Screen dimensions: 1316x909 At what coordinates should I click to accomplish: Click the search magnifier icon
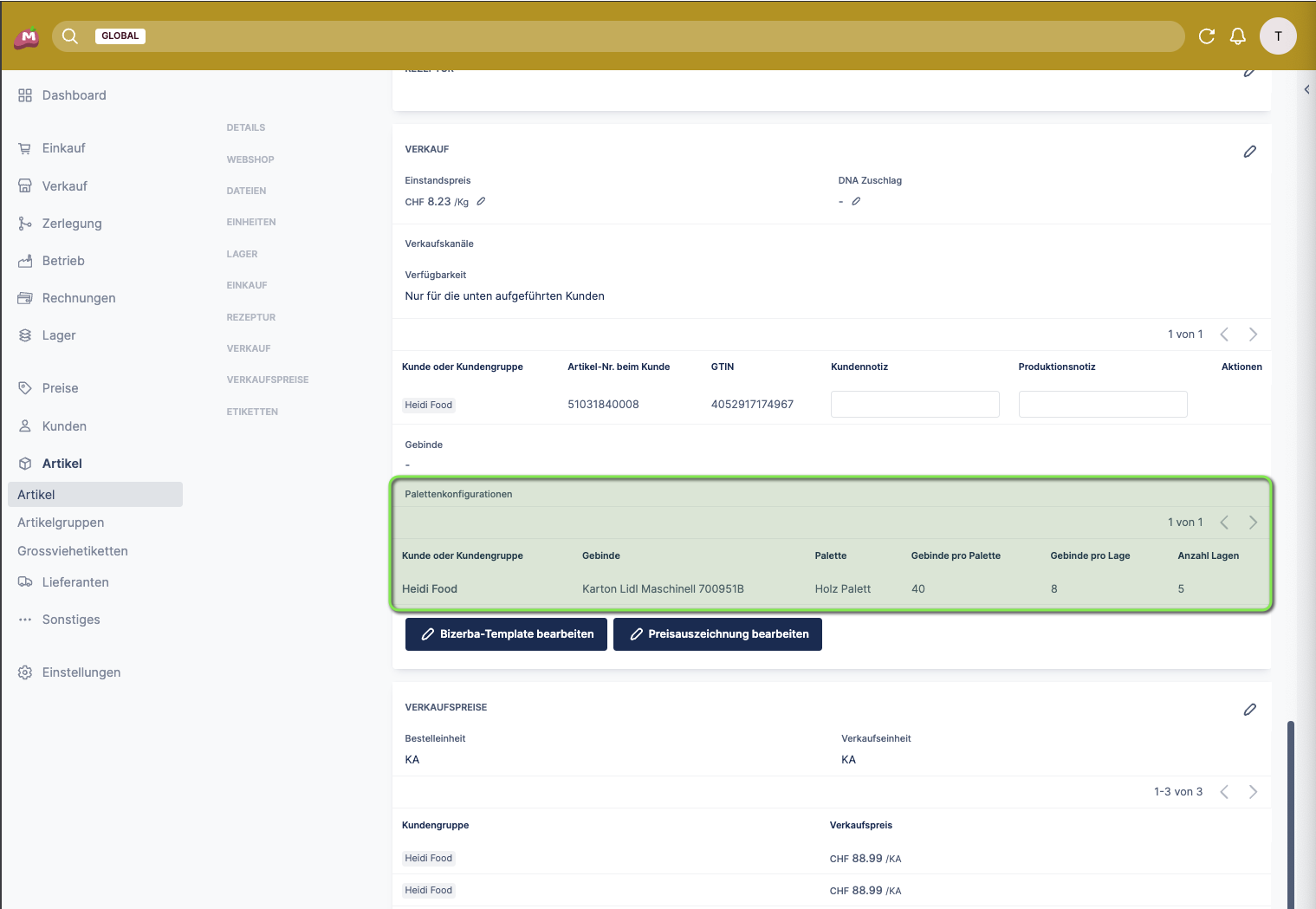pyautogui.click(x=70, y=36)
